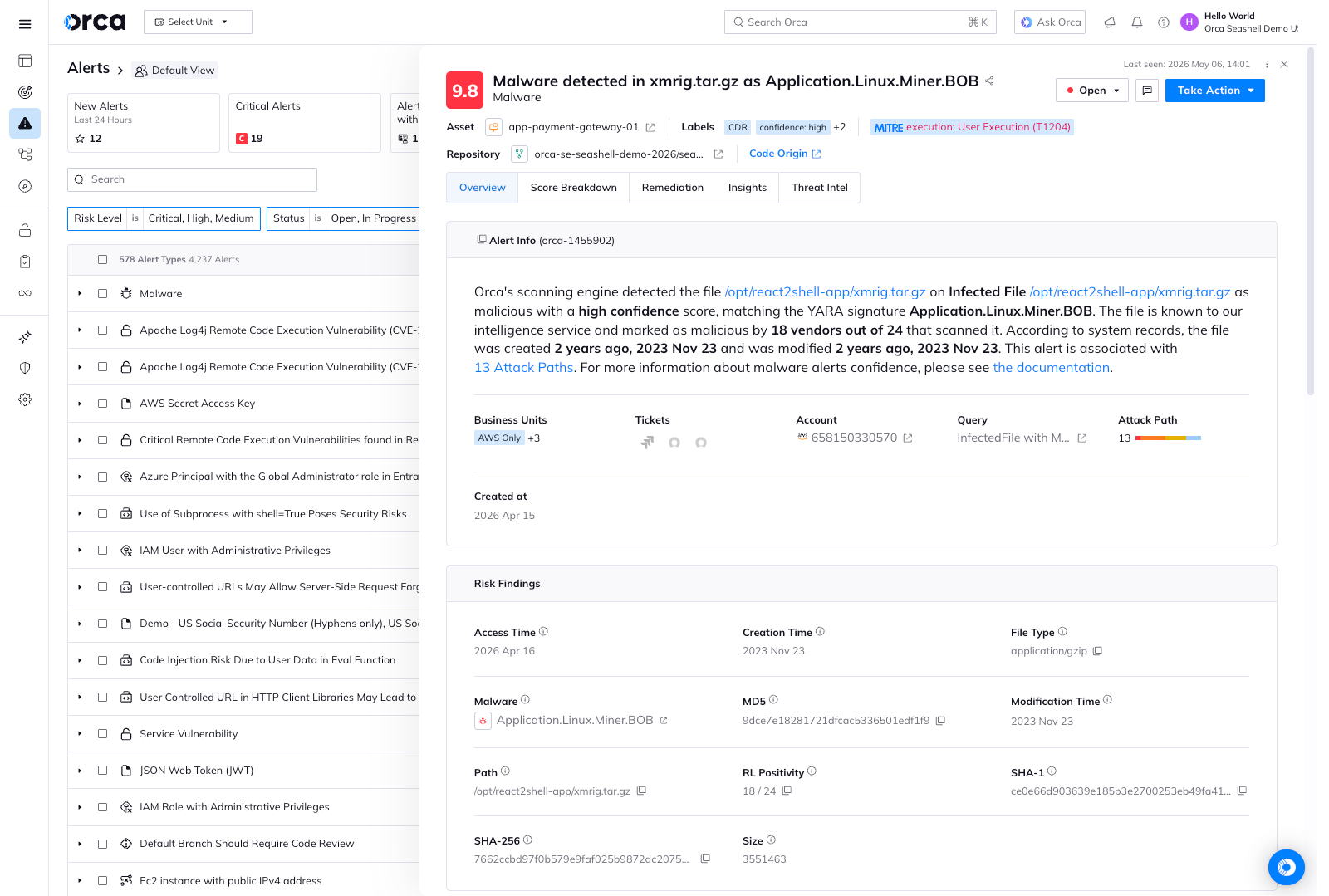Open the dashboard layout sidebar icon
1329x896 pixels.
pos(25,61)
